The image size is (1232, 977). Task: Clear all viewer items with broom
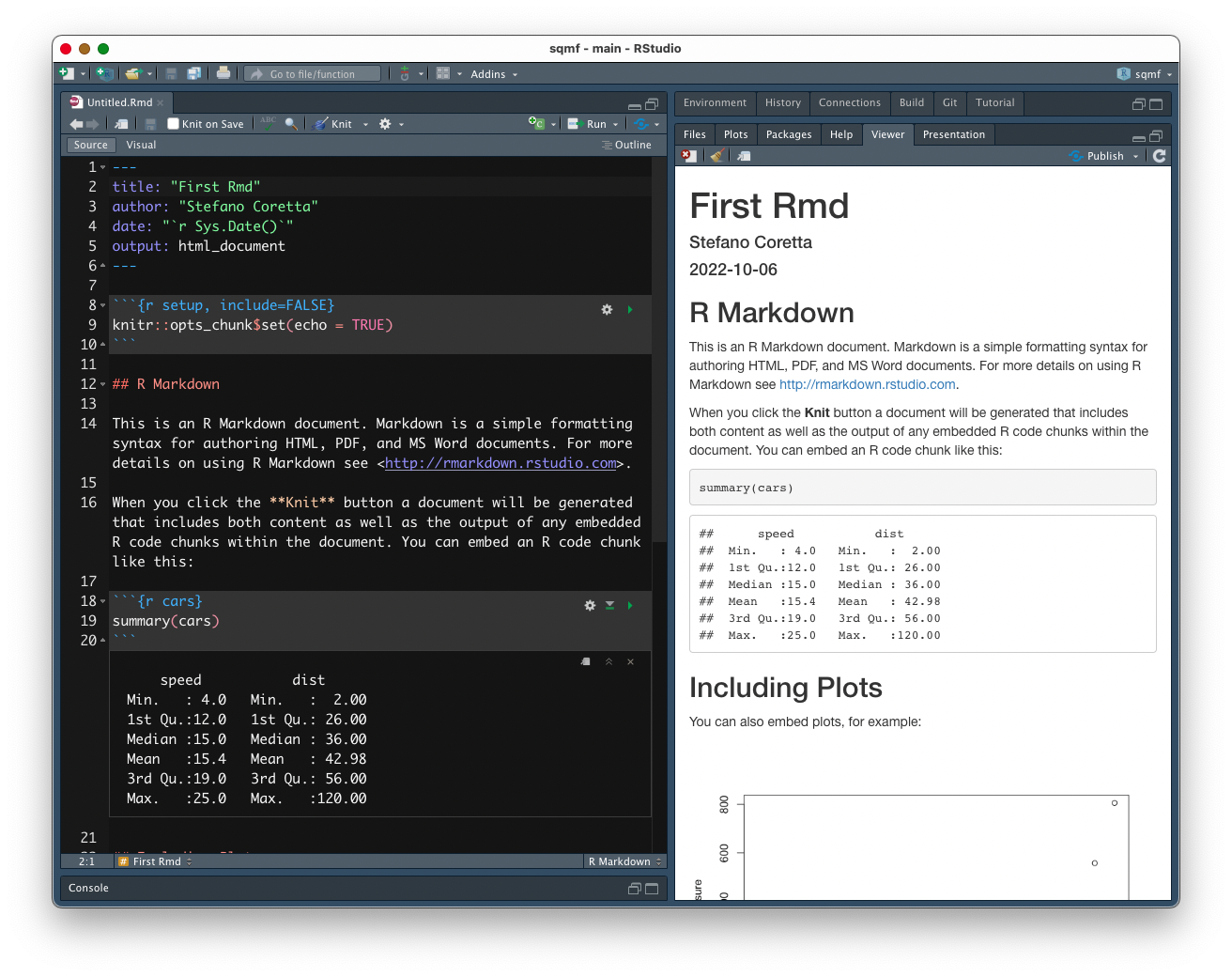pyautogui.click(x=716, y=156)
